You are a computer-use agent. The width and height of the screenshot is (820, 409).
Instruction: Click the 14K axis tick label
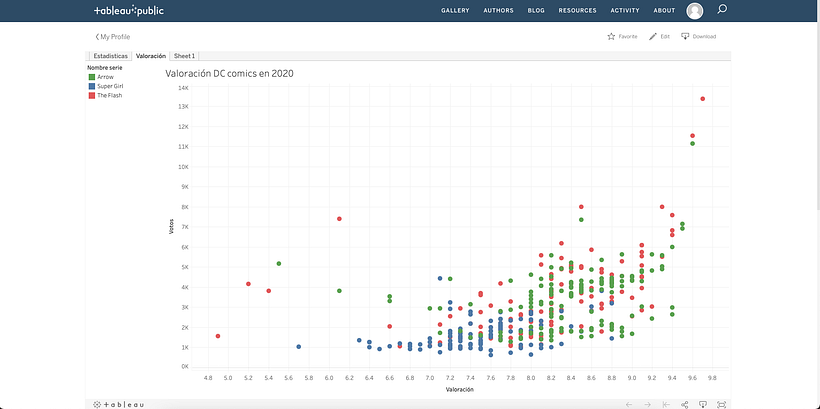(184, 87)
